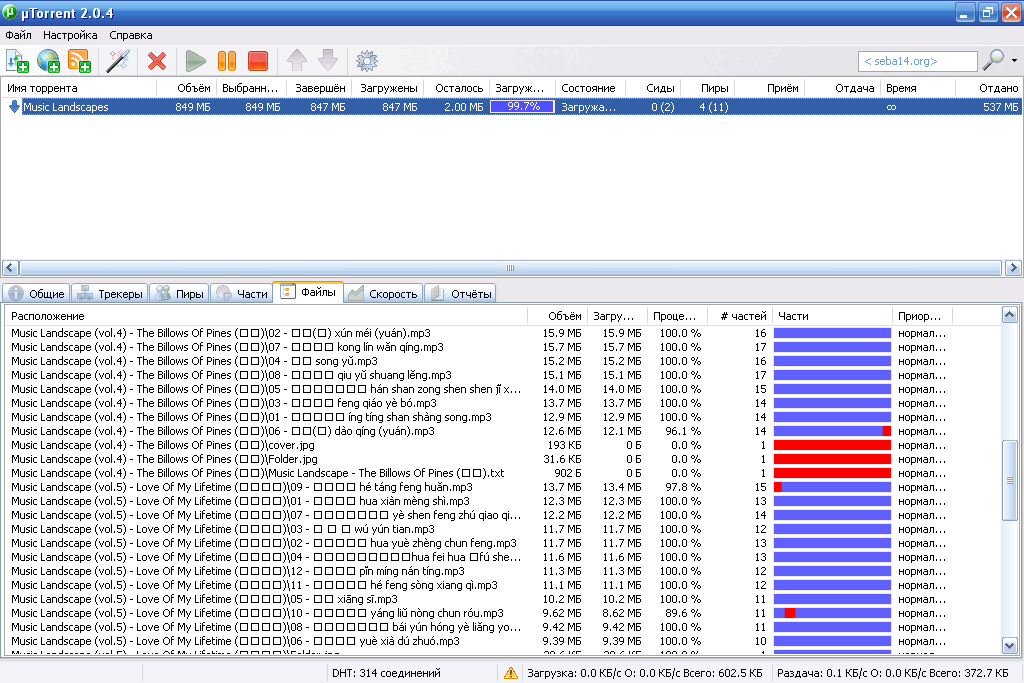Viewport: 1024px width, 683px height.
Task: Select the 193 КБ cover.jpg file row
Action: [503, 445]
